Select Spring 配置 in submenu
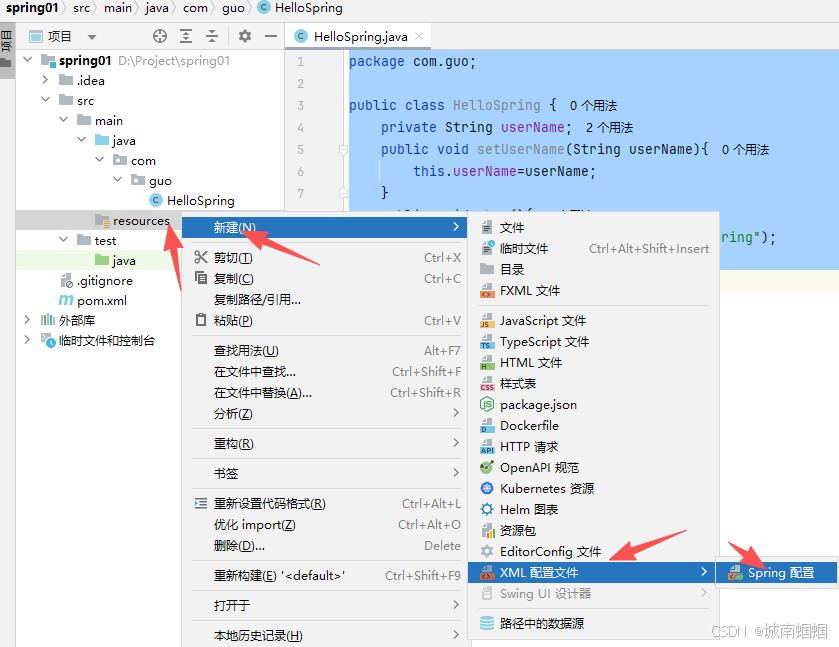Viewport: 839px width, 647px height. click(780, 573)
